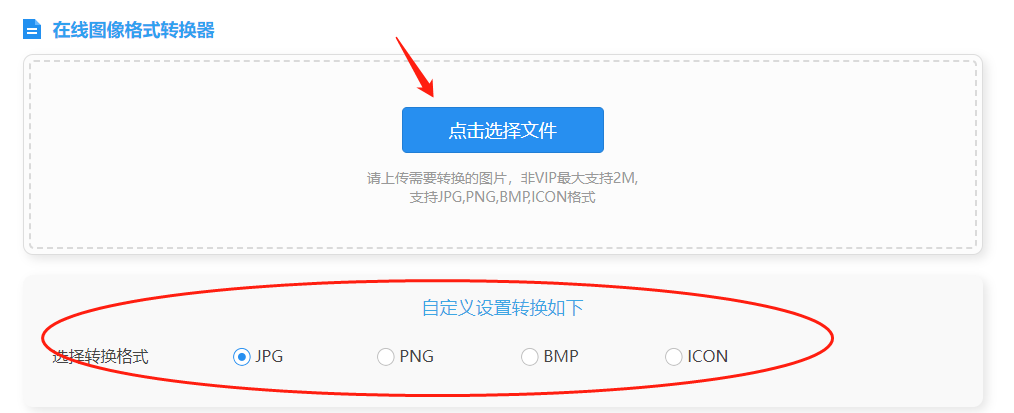The height and width of the screenshot is (413, 1014).
Task: Click the PNG format text label
Action: 416,356
